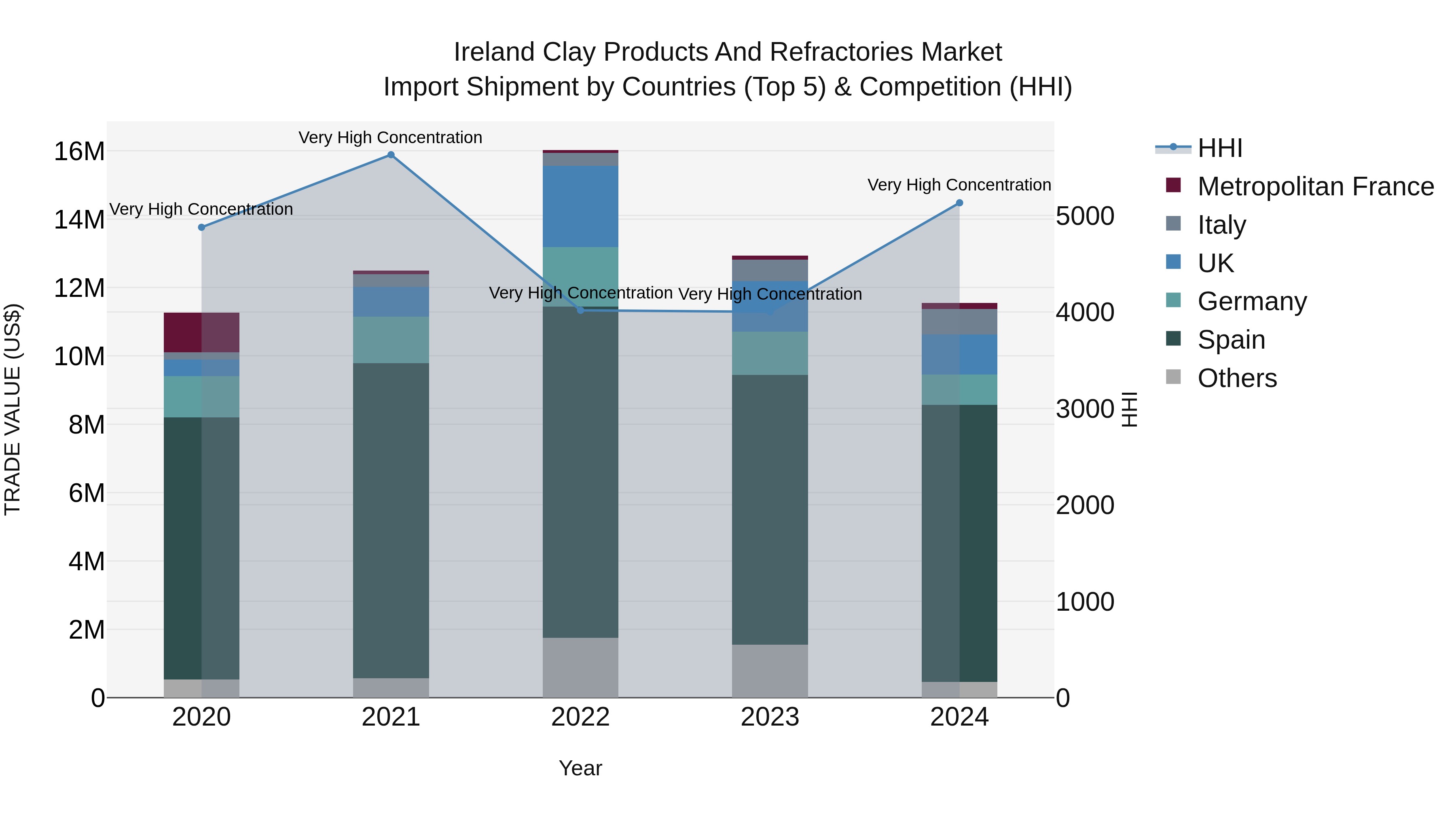Click the UK segment of 2022 bar

(580, 206)
